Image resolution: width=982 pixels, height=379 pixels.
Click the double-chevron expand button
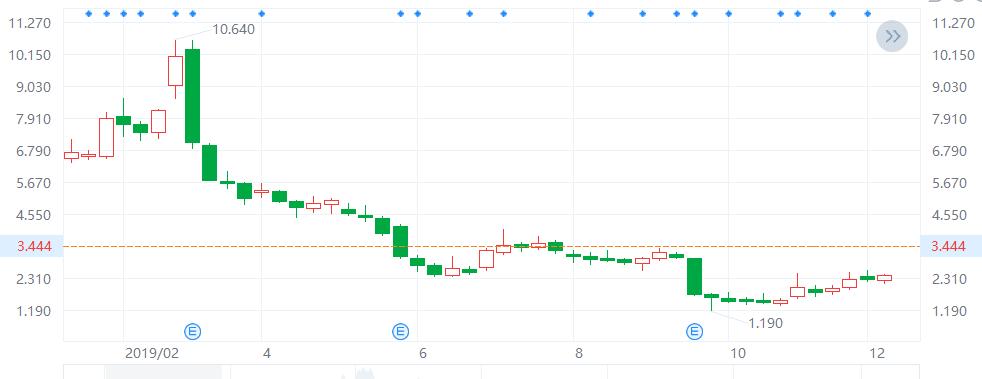point(892,36)
